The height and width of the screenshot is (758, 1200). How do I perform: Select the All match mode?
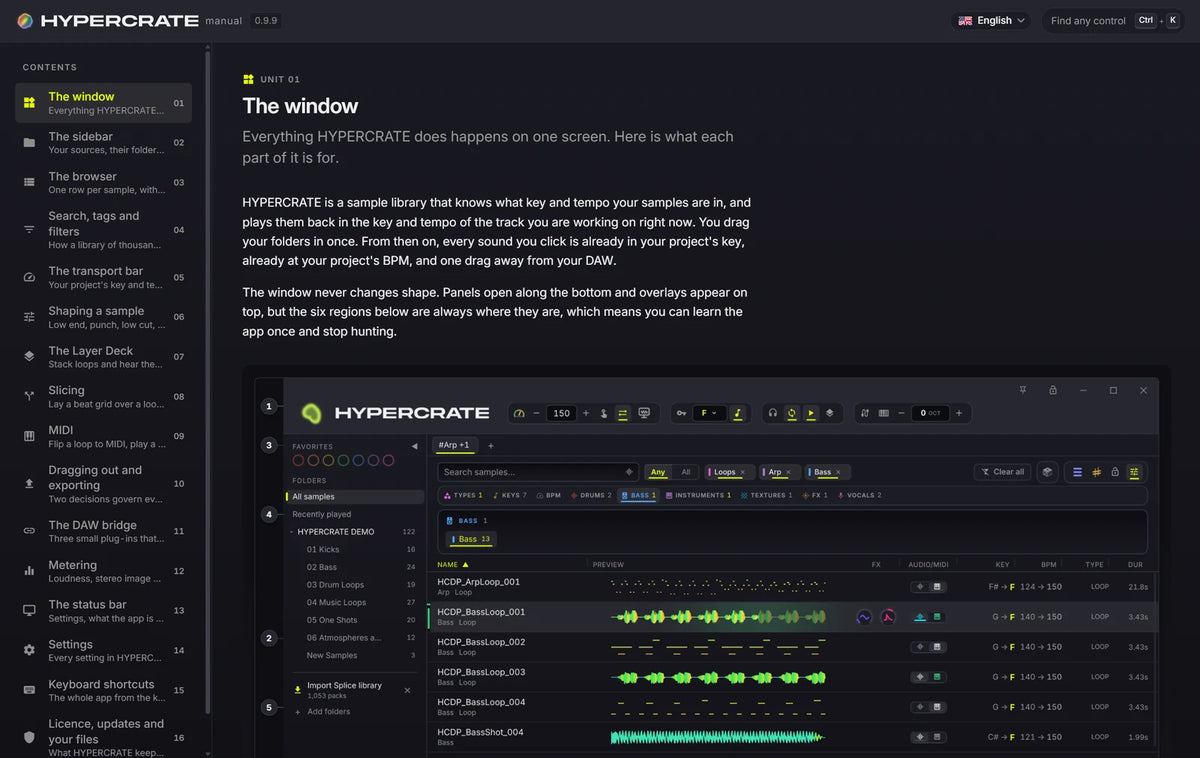click(x=686, y=472)
